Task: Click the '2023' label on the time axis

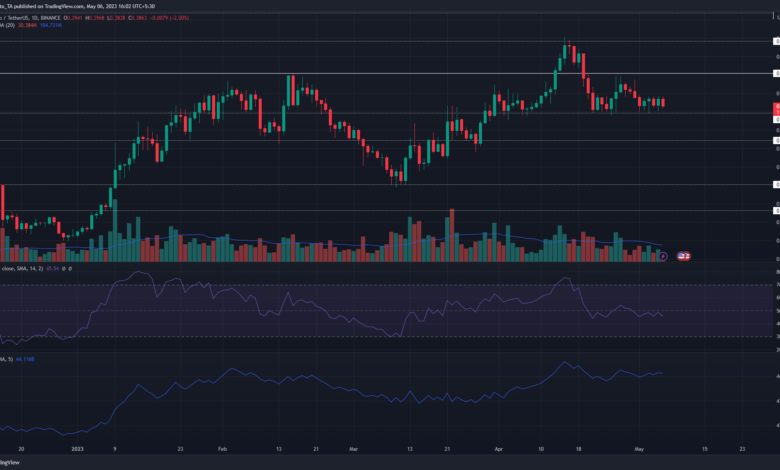Action: [x=76, y=451]
